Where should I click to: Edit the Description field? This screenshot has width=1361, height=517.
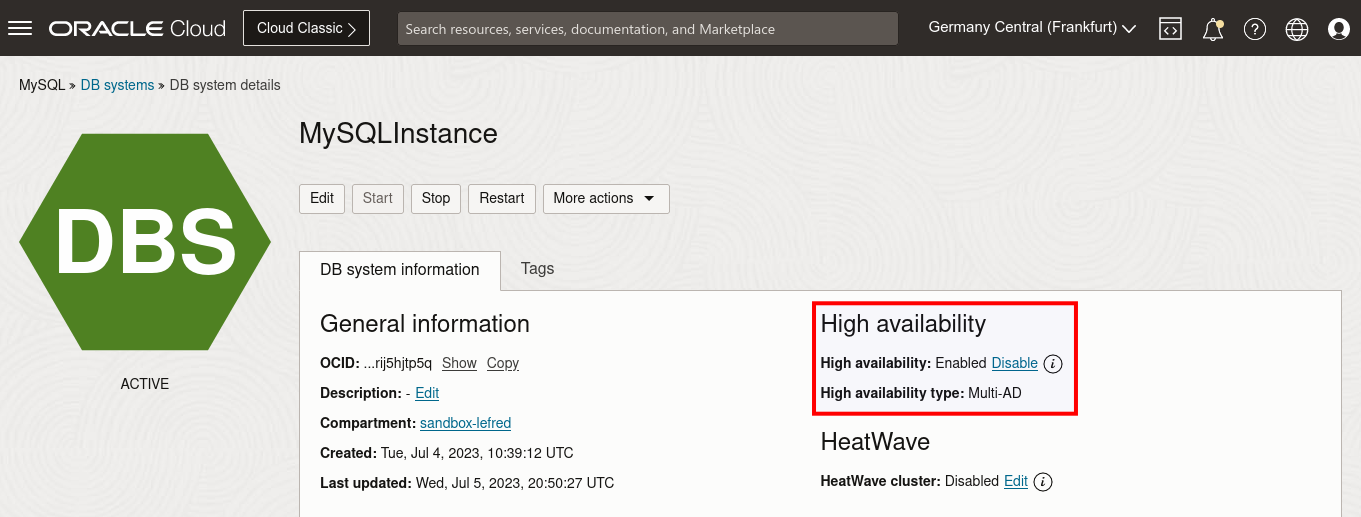427,393
